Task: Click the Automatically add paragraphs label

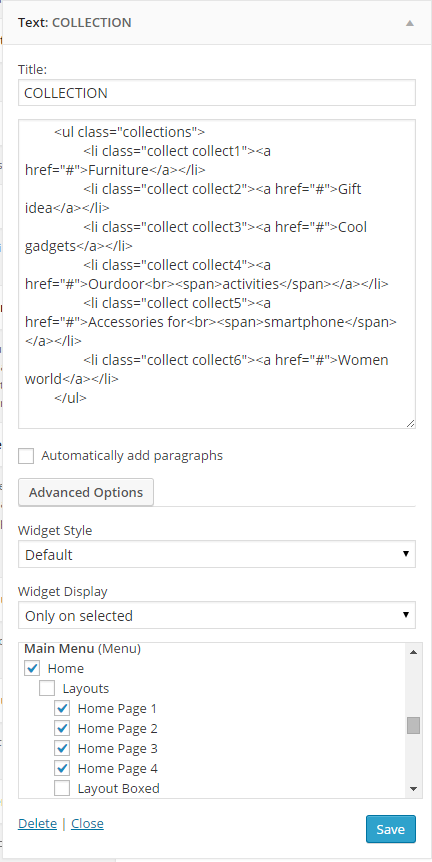Action: (x=132, y=456)
